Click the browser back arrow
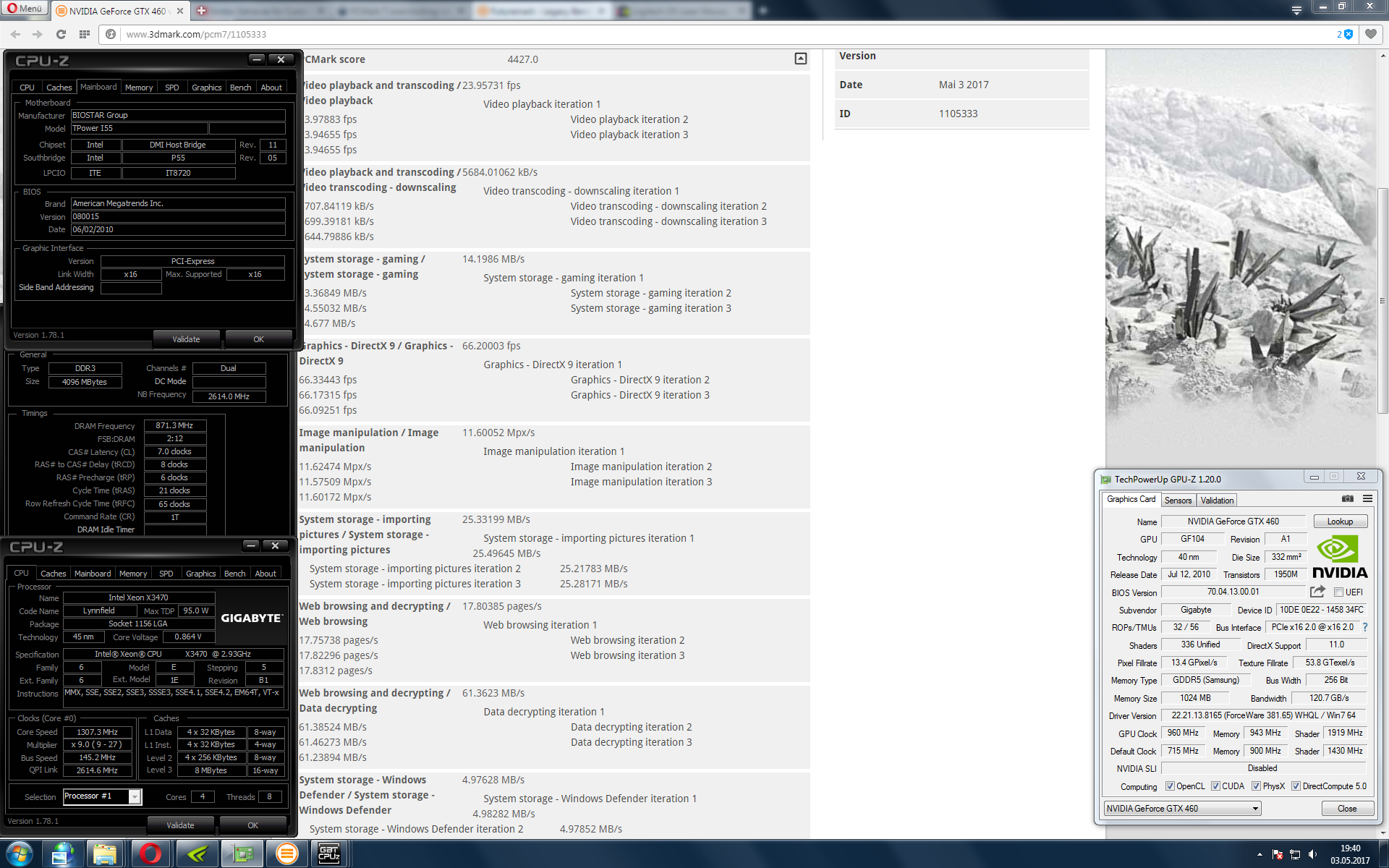The width and height of the screenshot is (1389, 868). pos(15,34)
